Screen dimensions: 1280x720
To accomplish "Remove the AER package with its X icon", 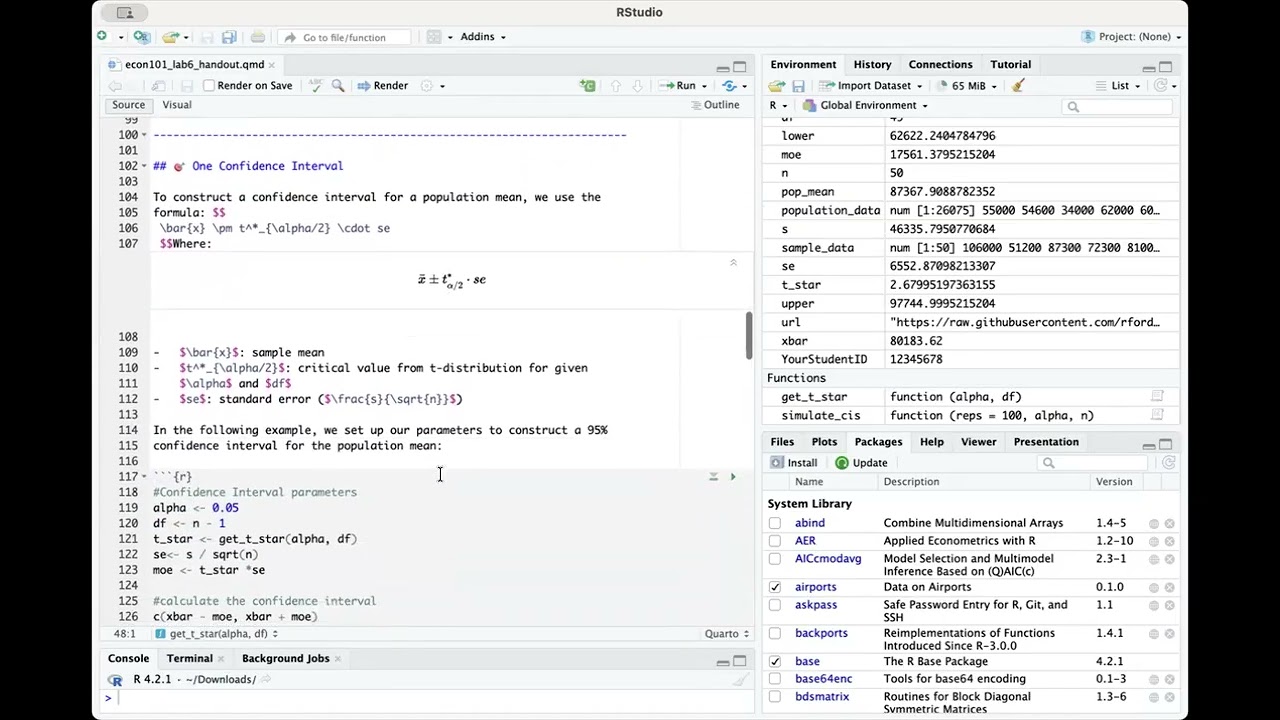I will tap(1169, 541).
